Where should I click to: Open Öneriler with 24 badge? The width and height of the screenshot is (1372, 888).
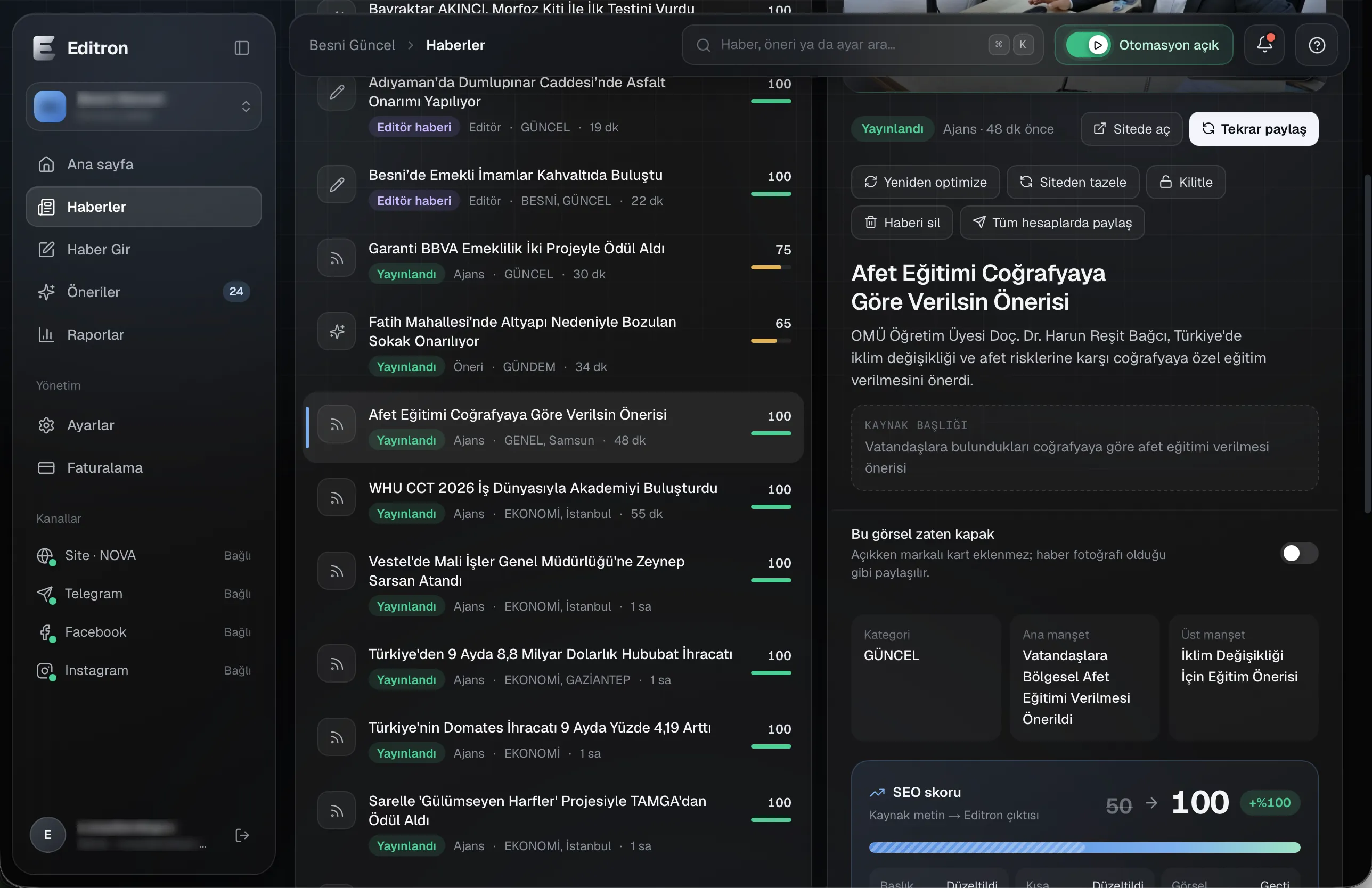tap(144, 292)
